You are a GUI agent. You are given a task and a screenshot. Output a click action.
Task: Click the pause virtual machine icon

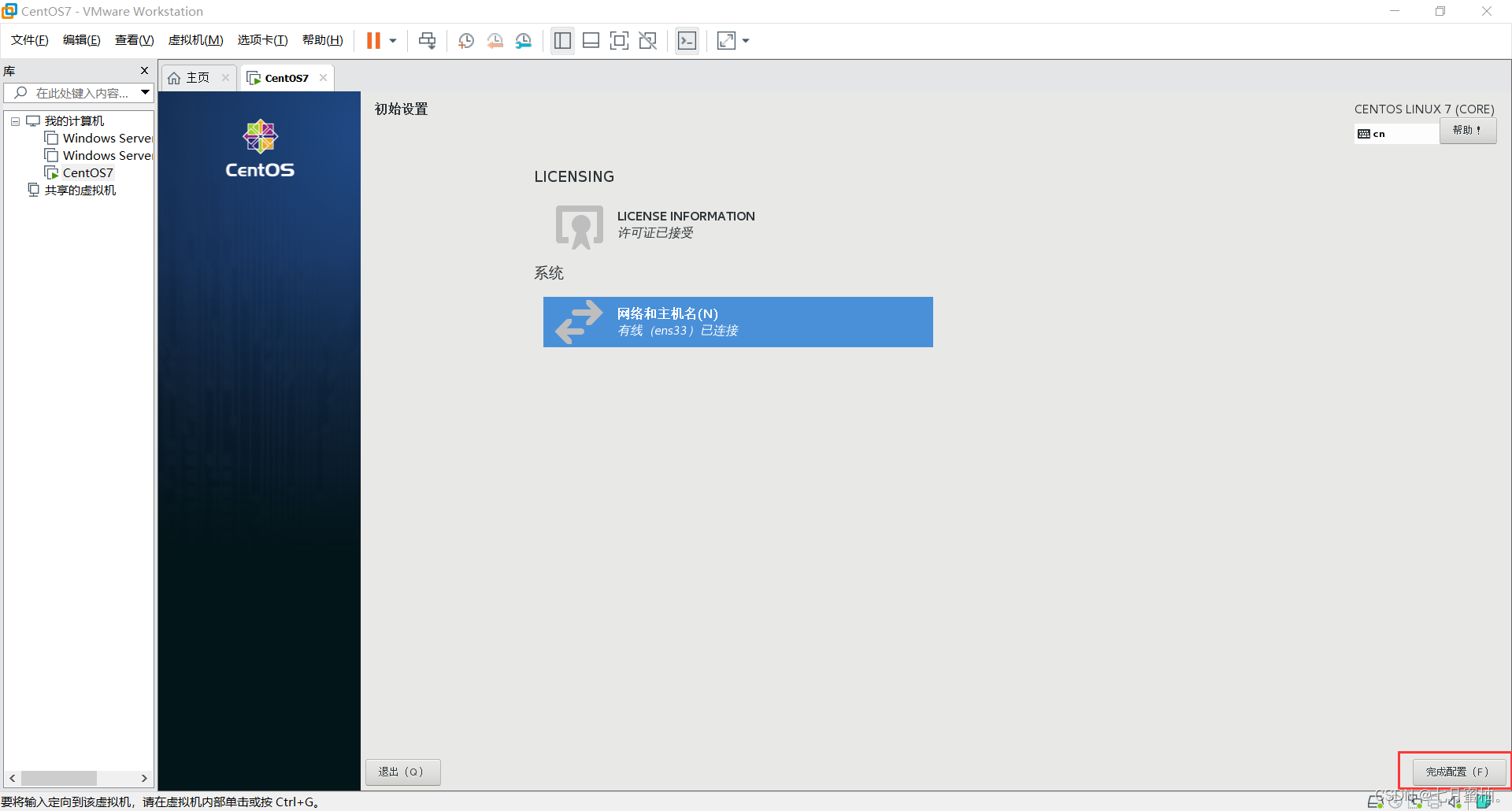[373, 40]
